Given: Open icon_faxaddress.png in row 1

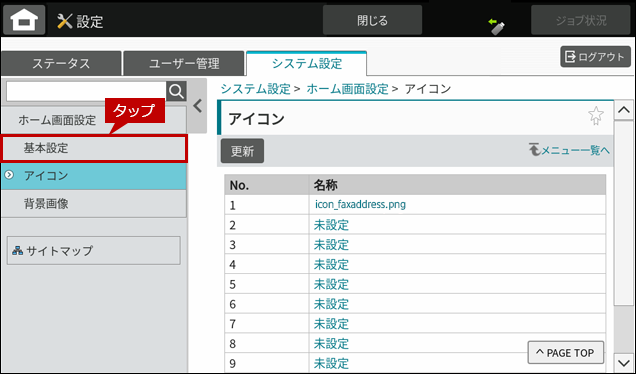Looking at the screenshot, I should [360, 204].
